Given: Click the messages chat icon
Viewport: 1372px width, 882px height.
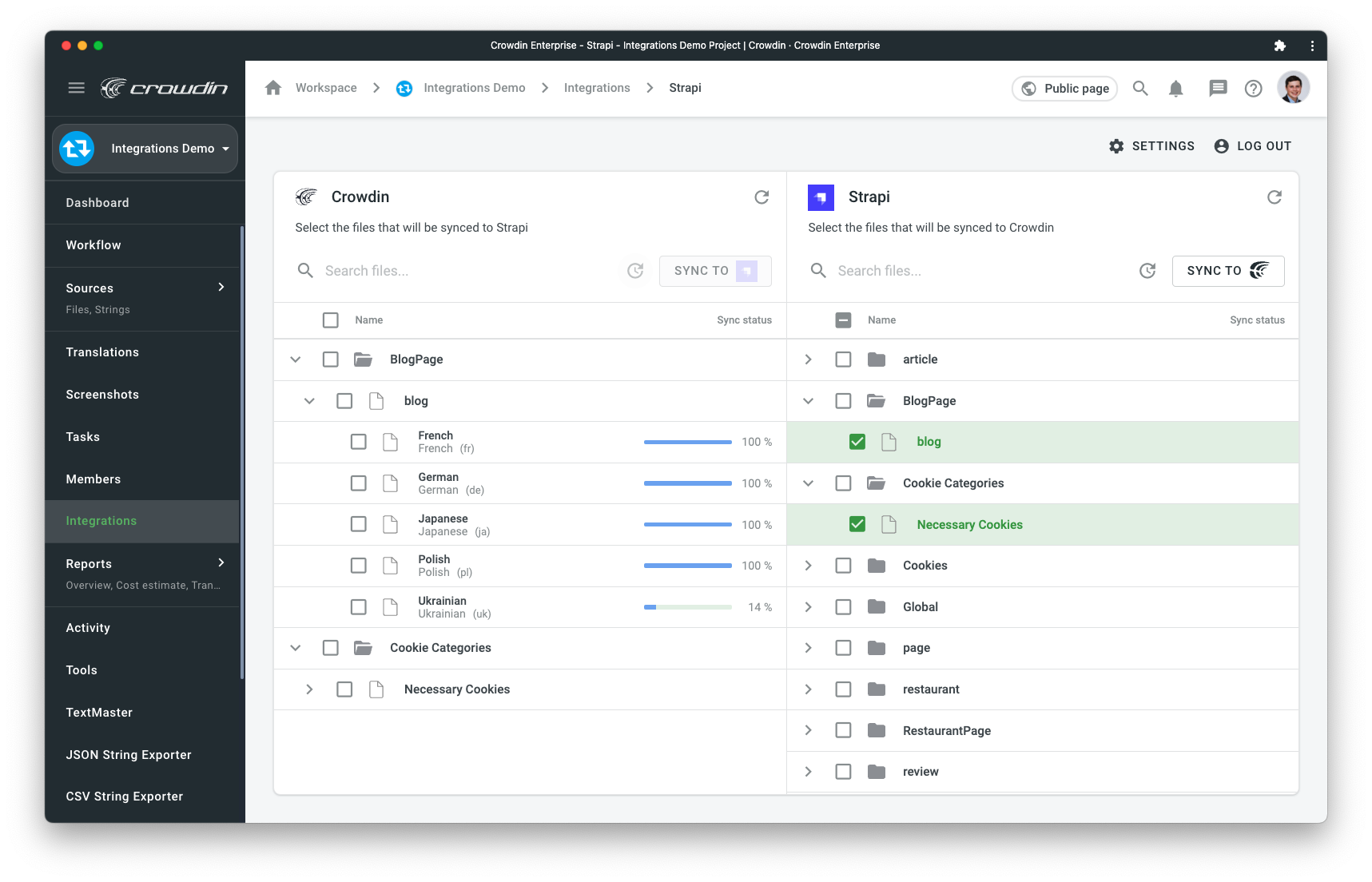Looking at the screenshot, I should point(1217,89).
